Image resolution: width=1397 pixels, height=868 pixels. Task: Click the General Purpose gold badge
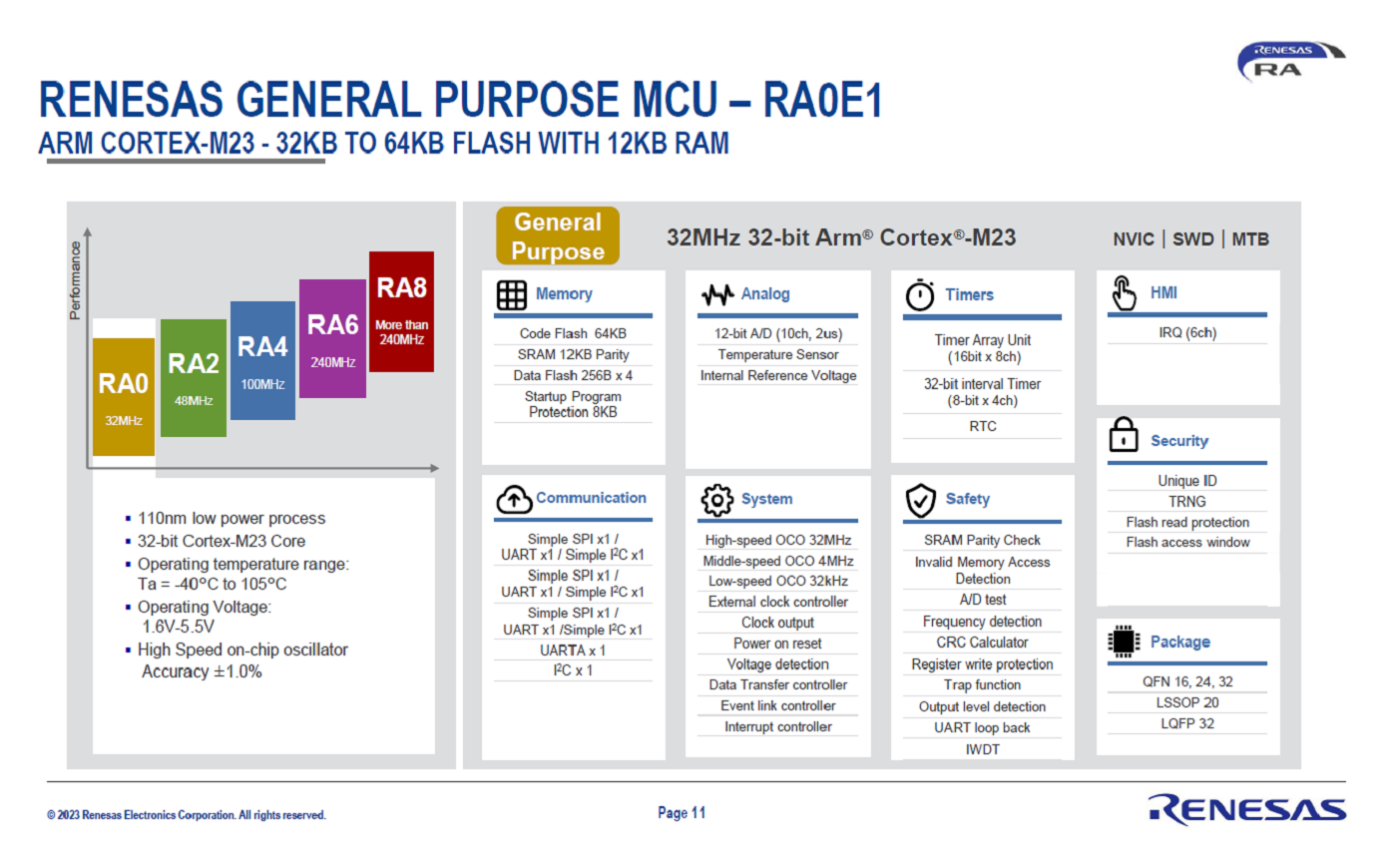pyautogui.click(x=558, y=236)
